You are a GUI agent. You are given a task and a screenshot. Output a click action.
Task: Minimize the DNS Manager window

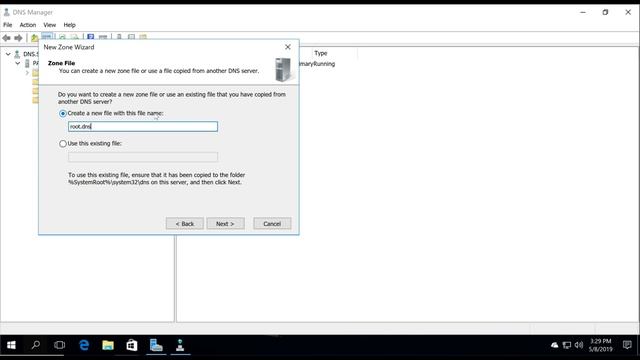pyautogui.click(x=583, y=12)
